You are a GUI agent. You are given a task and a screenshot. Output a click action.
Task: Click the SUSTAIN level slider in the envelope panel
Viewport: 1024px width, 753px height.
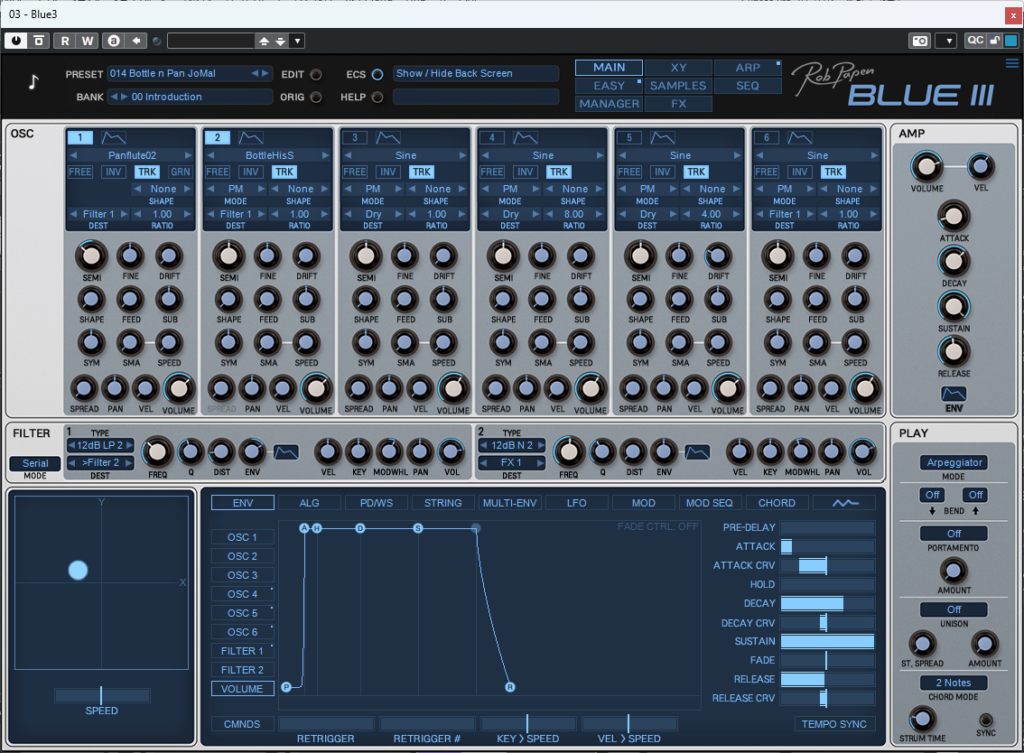(826, 641)
